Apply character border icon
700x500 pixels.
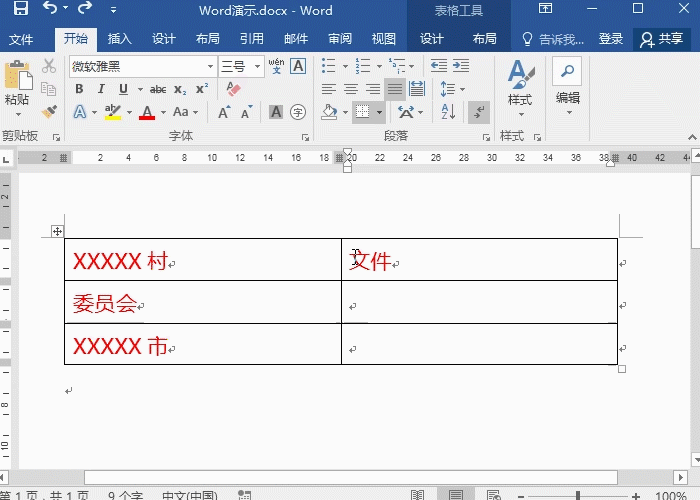(298, 66)
